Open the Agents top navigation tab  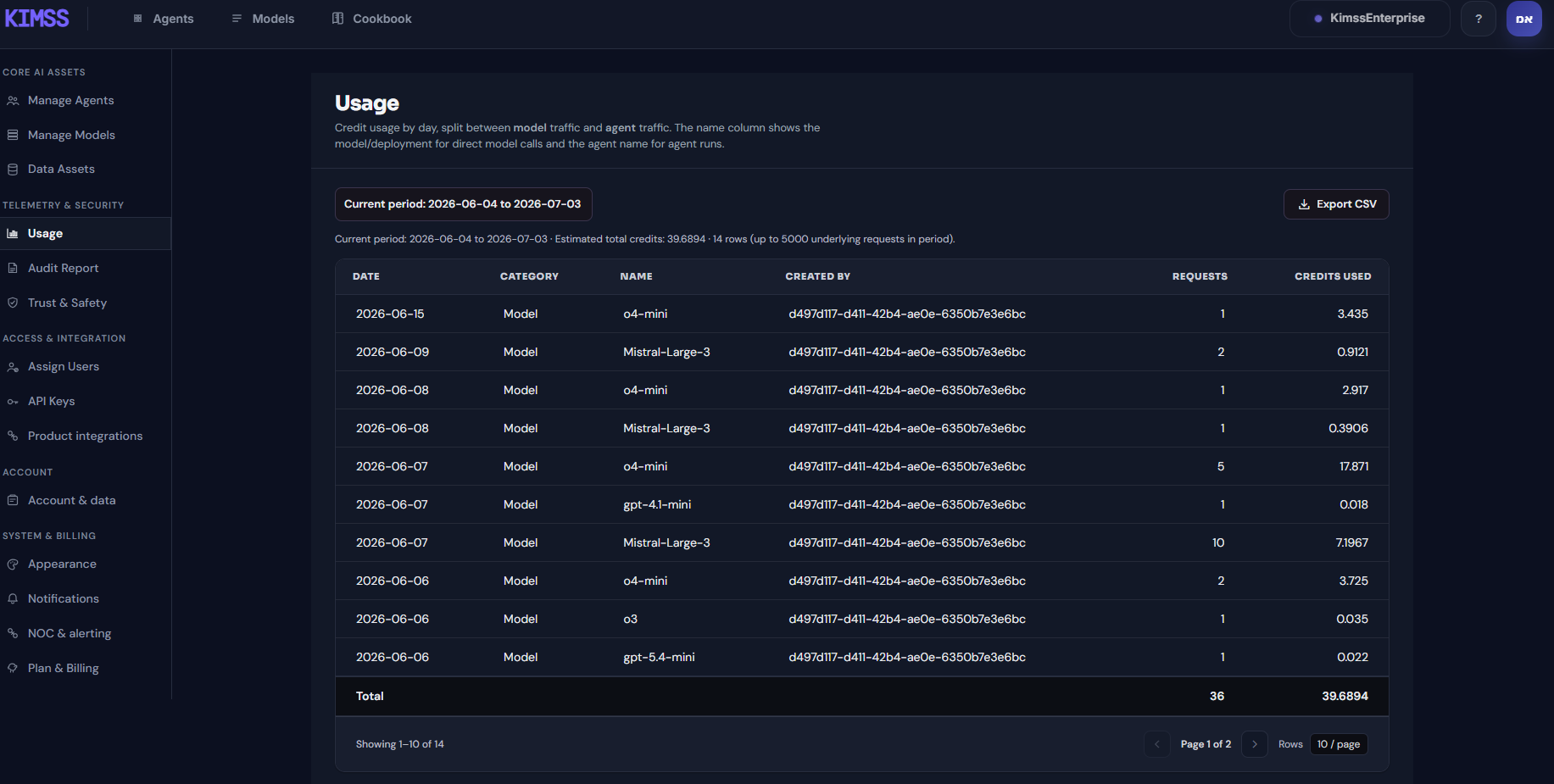pyautogui.click(x=164, y=19)
